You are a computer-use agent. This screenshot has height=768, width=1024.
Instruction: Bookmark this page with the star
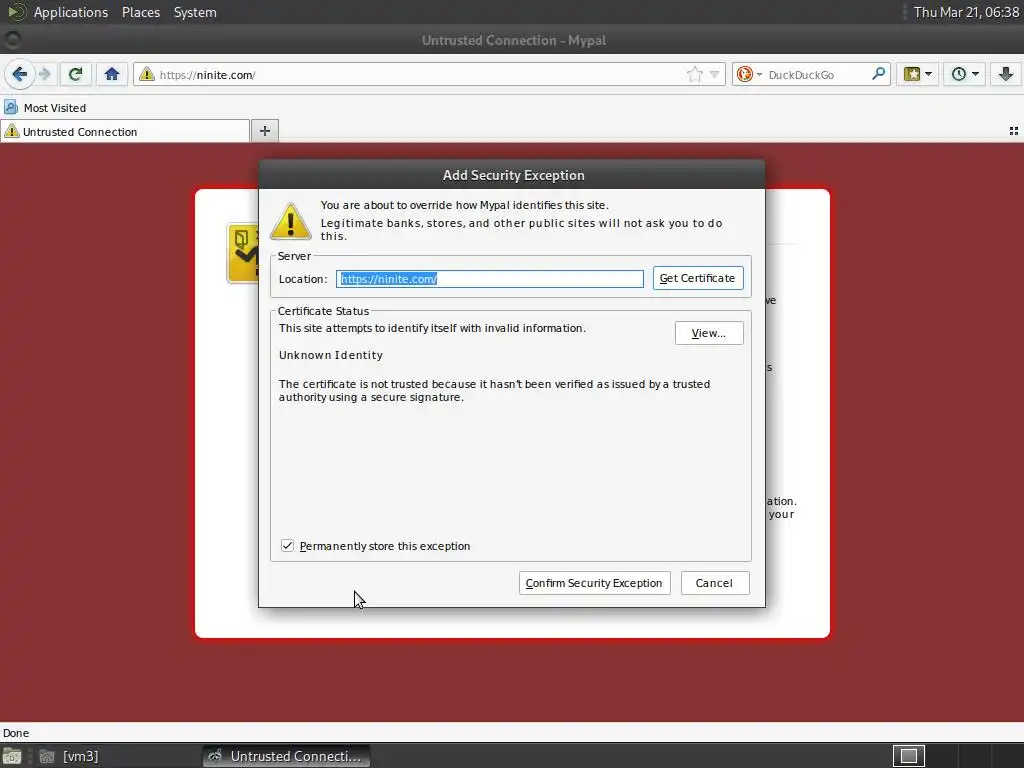click(694, 74)
